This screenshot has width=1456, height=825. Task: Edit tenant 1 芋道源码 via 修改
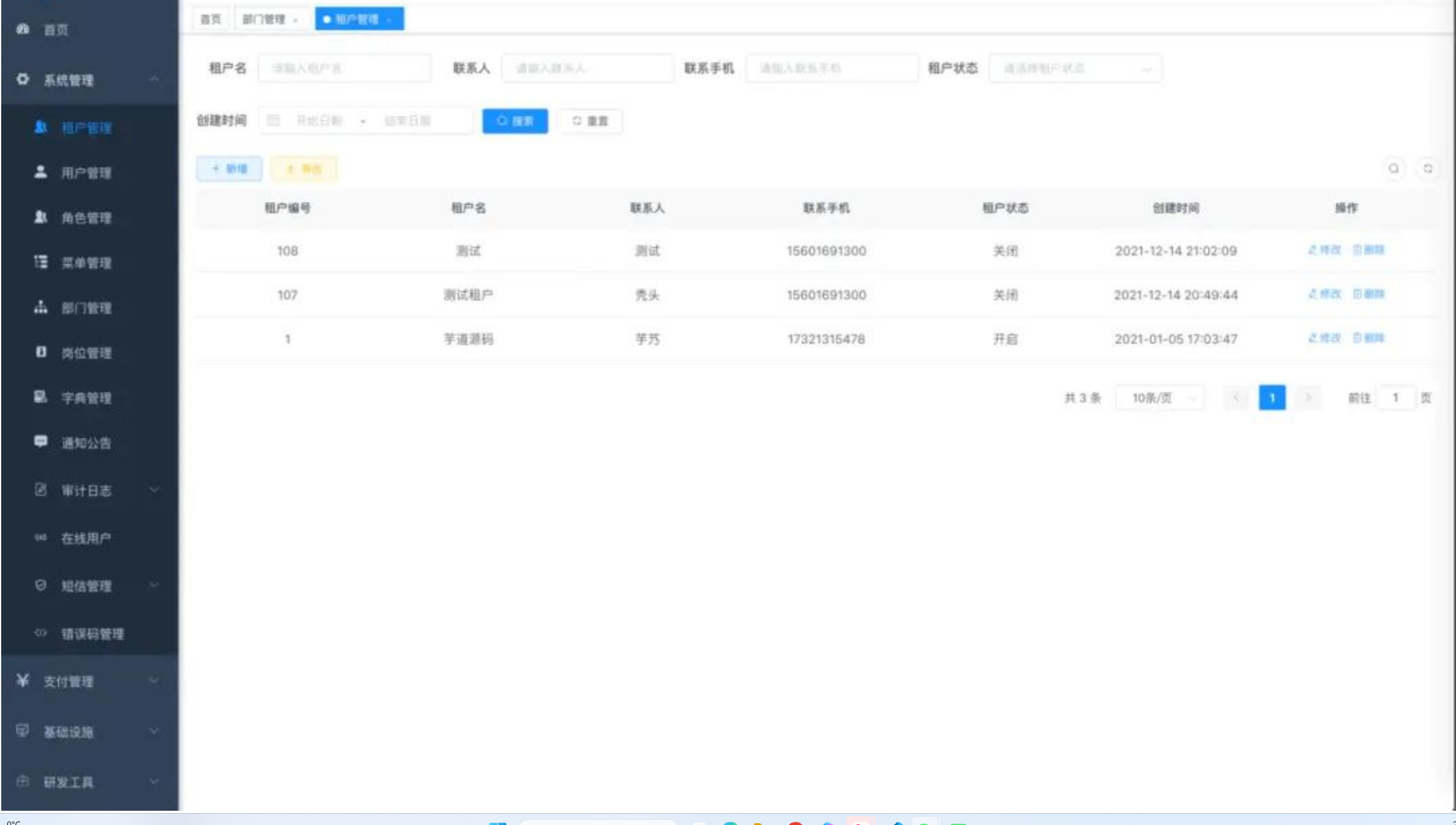(x=1324, y=338)
